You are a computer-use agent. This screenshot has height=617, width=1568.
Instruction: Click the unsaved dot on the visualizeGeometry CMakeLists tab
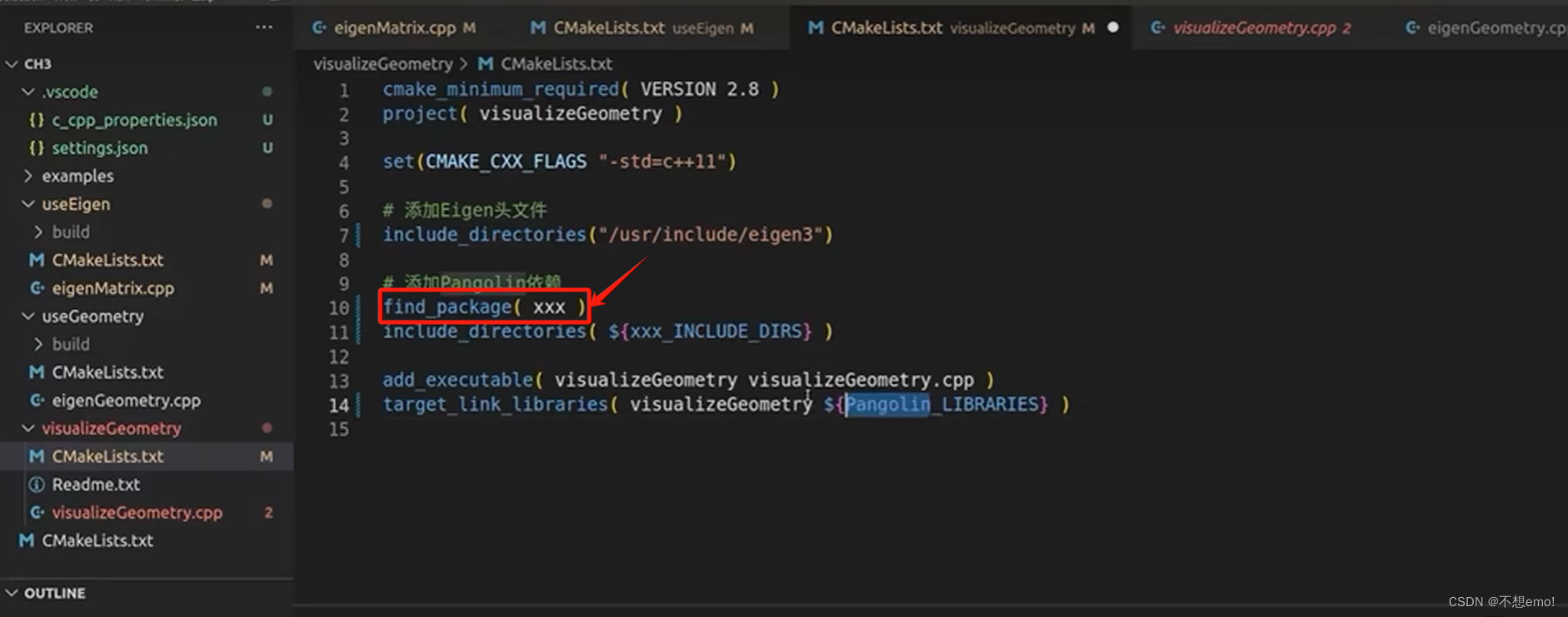(1113, 27)
